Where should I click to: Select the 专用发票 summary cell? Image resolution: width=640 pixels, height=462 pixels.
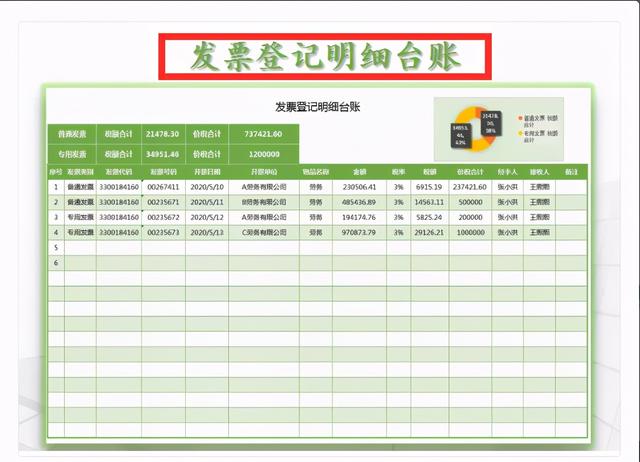[x=72, y=154]
